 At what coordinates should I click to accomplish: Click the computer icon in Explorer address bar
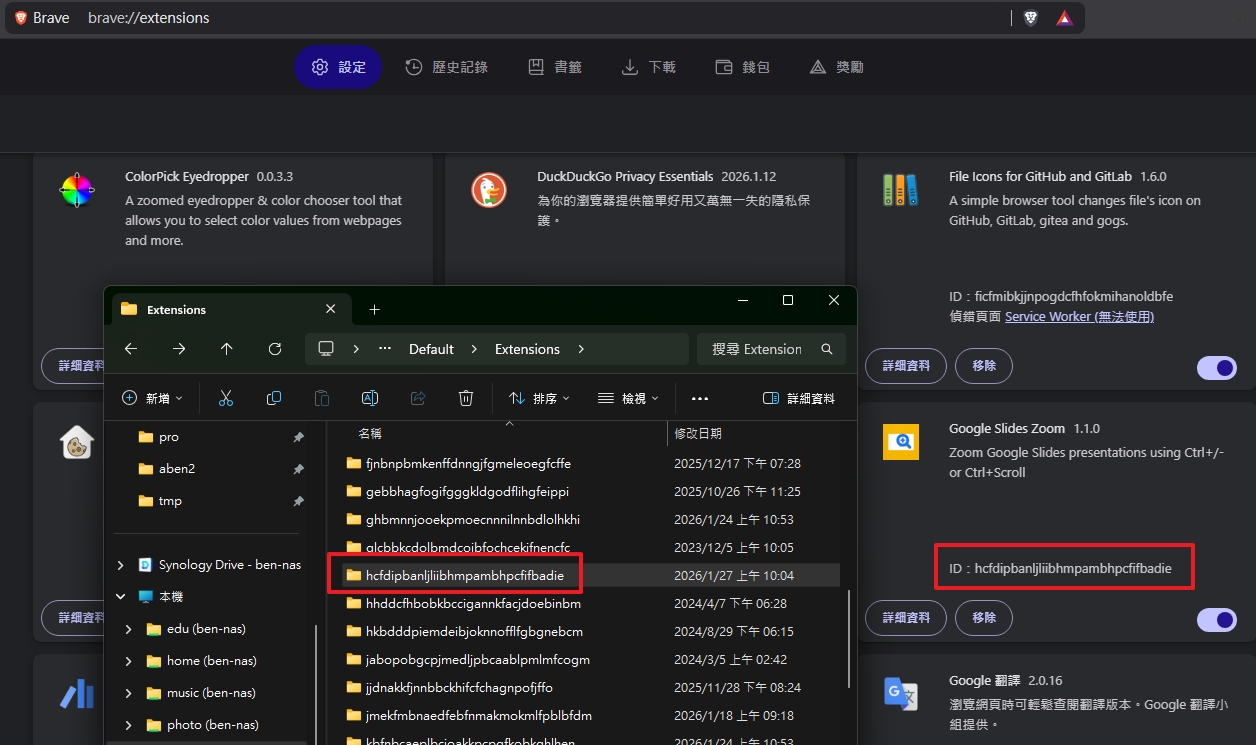(x=325, y=349)
